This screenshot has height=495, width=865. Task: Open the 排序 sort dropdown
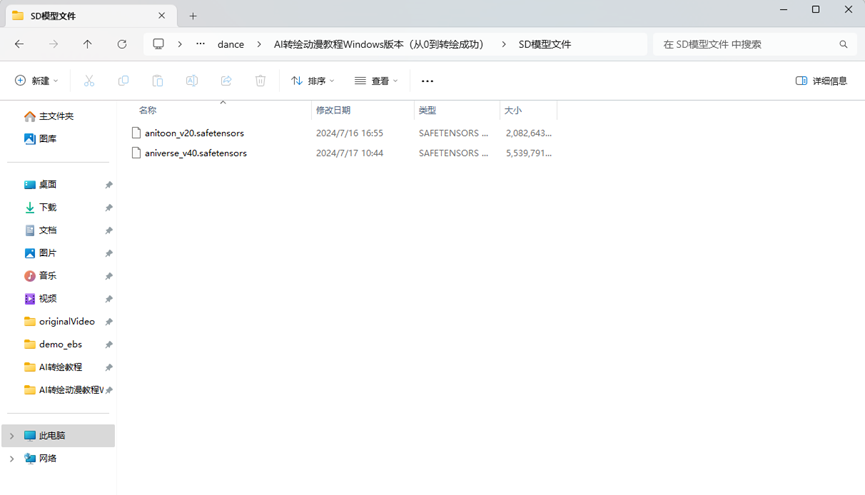tap(312, 81)
